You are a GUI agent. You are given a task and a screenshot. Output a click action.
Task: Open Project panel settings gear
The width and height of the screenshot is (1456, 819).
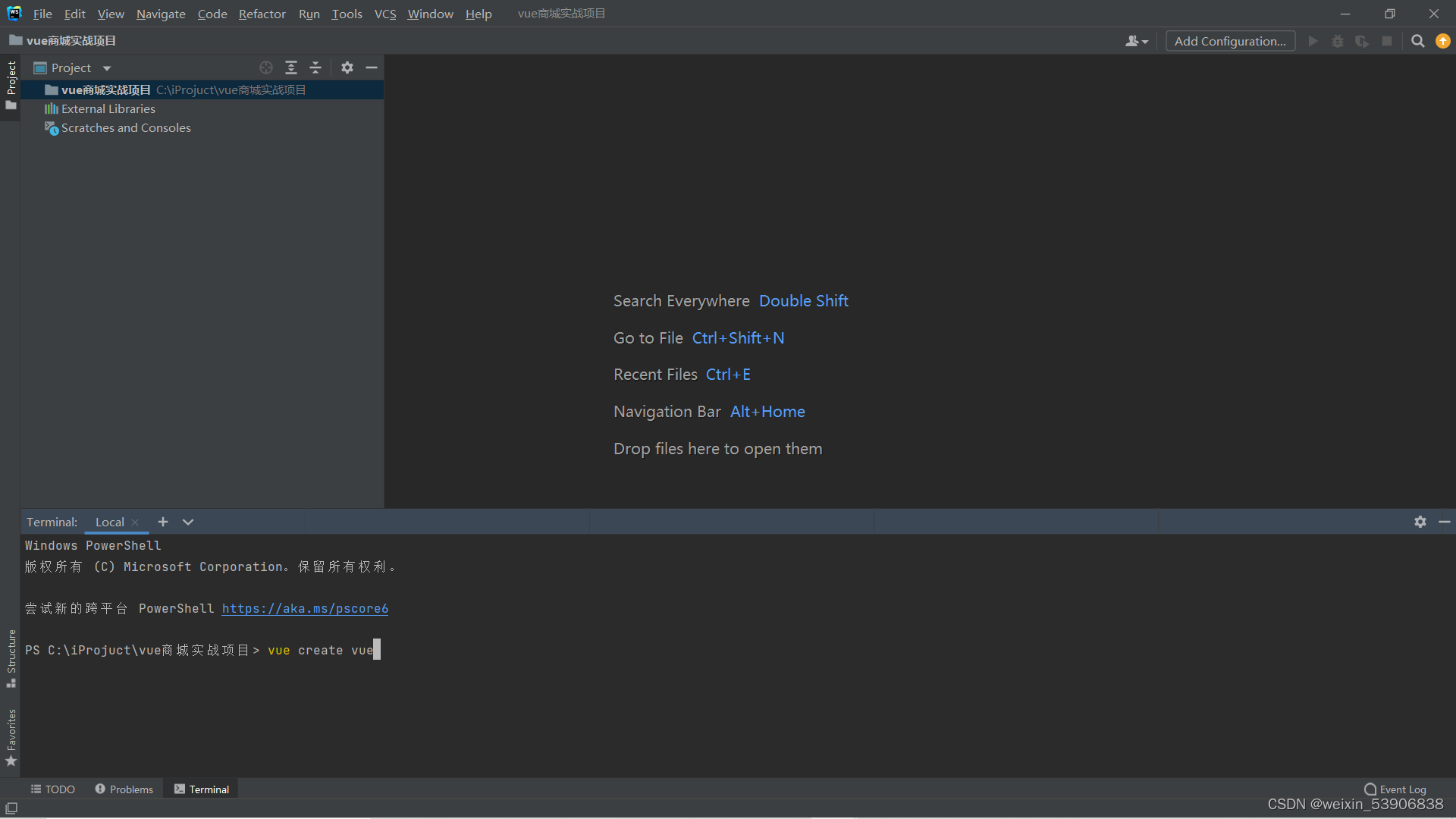click(x=347, y=67)
